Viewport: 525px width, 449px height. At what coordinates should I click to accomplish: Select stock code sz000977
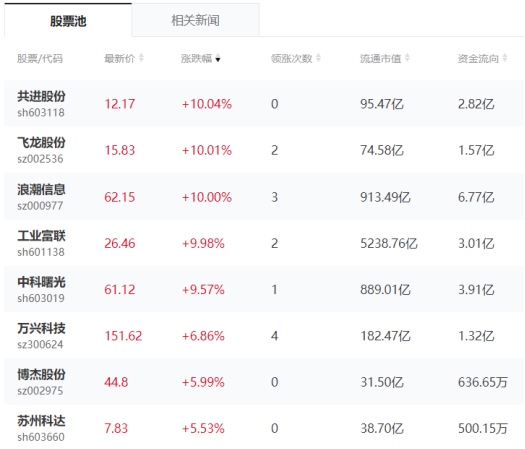click(x=40, y=206)
